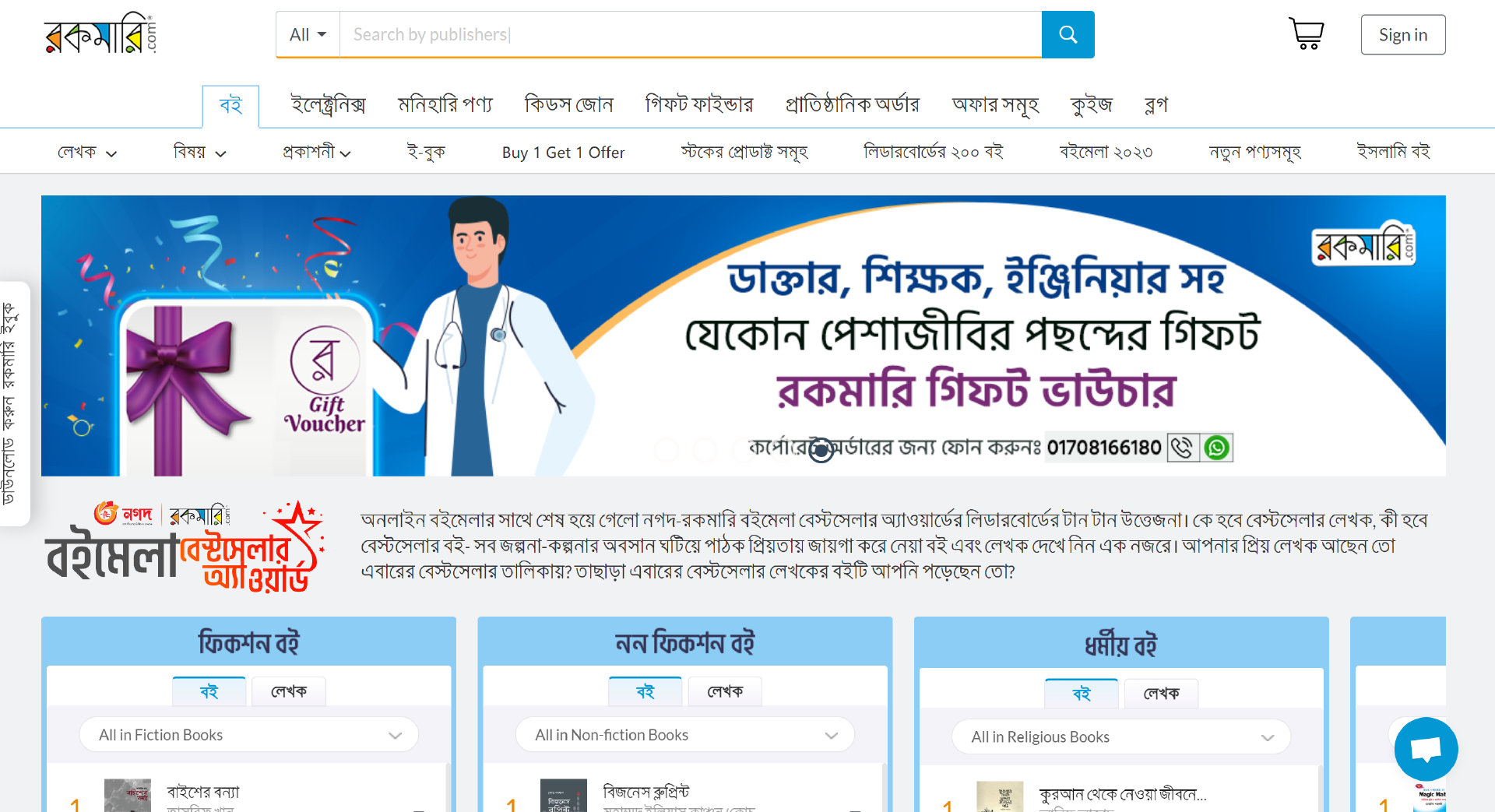Click the WhatsApp icon on banner
The width and height of the screenshot is (1495, 812).
coord(1216,448)
